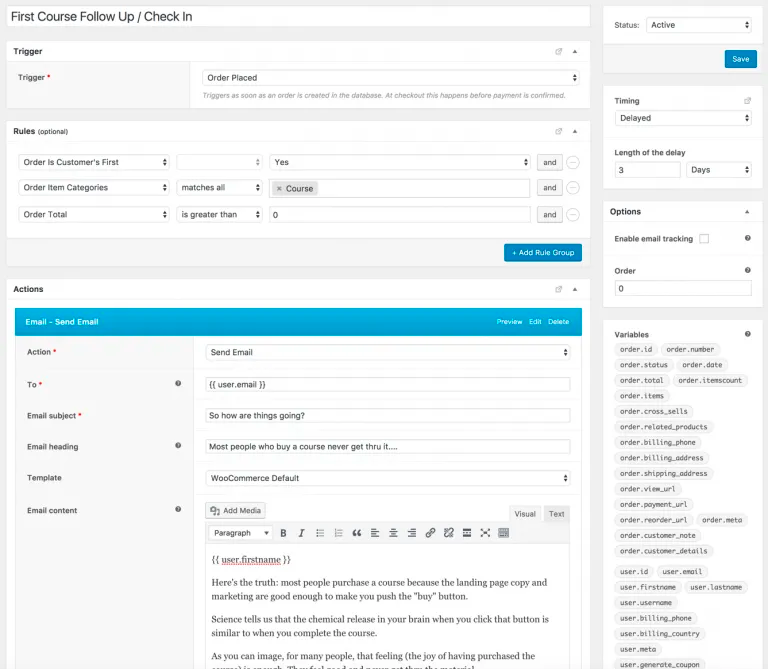
Task: Center align text in editor
Action: click(x=393, y=533)
